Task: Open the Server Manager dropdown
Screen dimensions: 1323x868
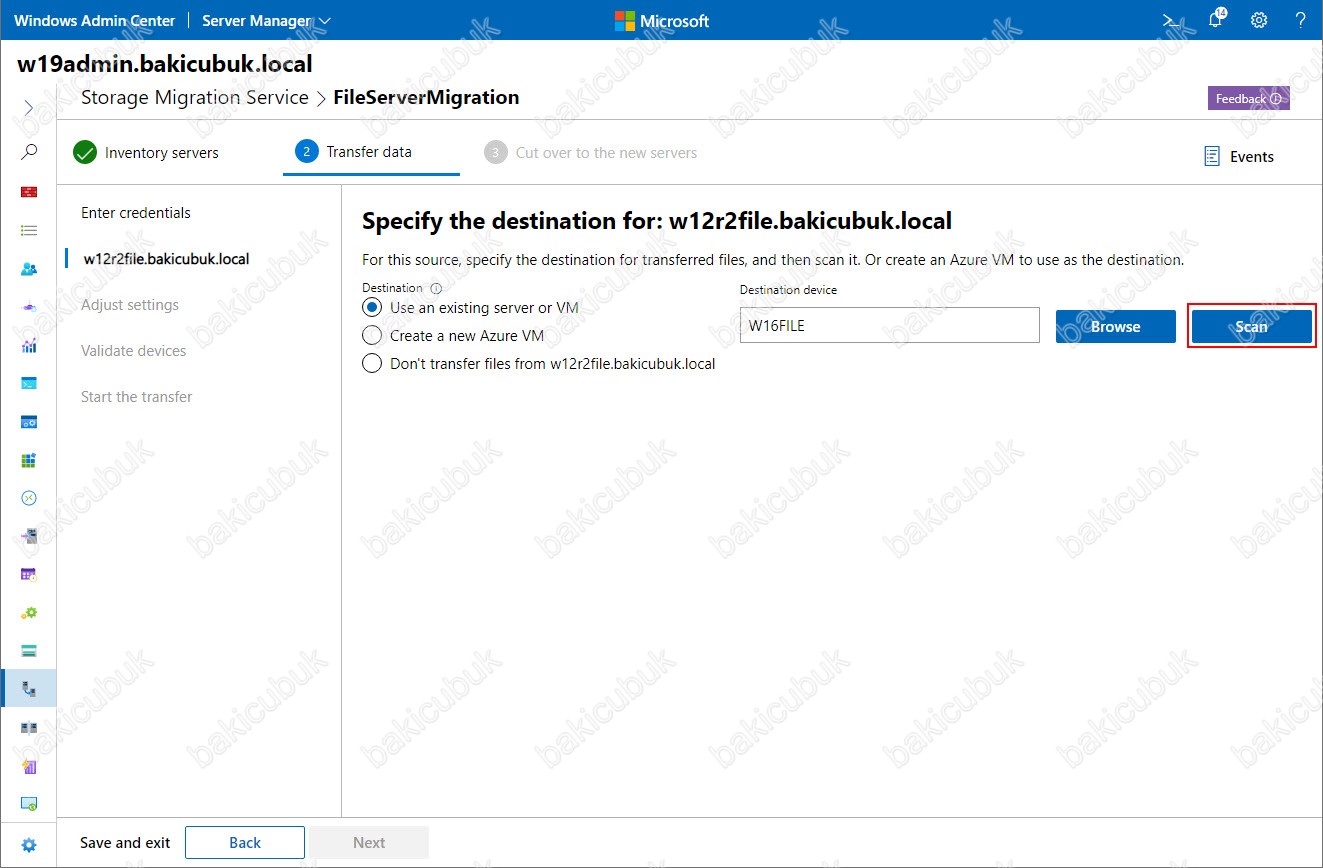Action: point(266,20)
